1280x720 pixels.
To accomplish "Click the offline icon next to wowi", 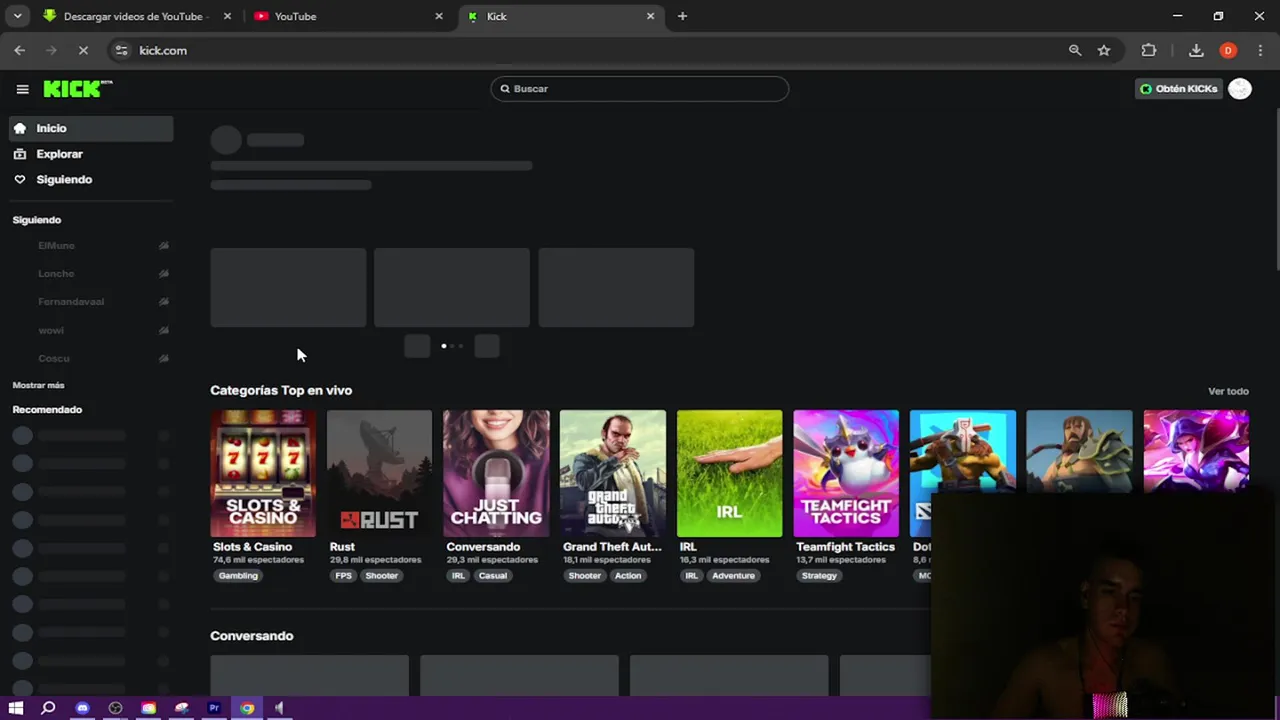I will (x=163, y=330).
